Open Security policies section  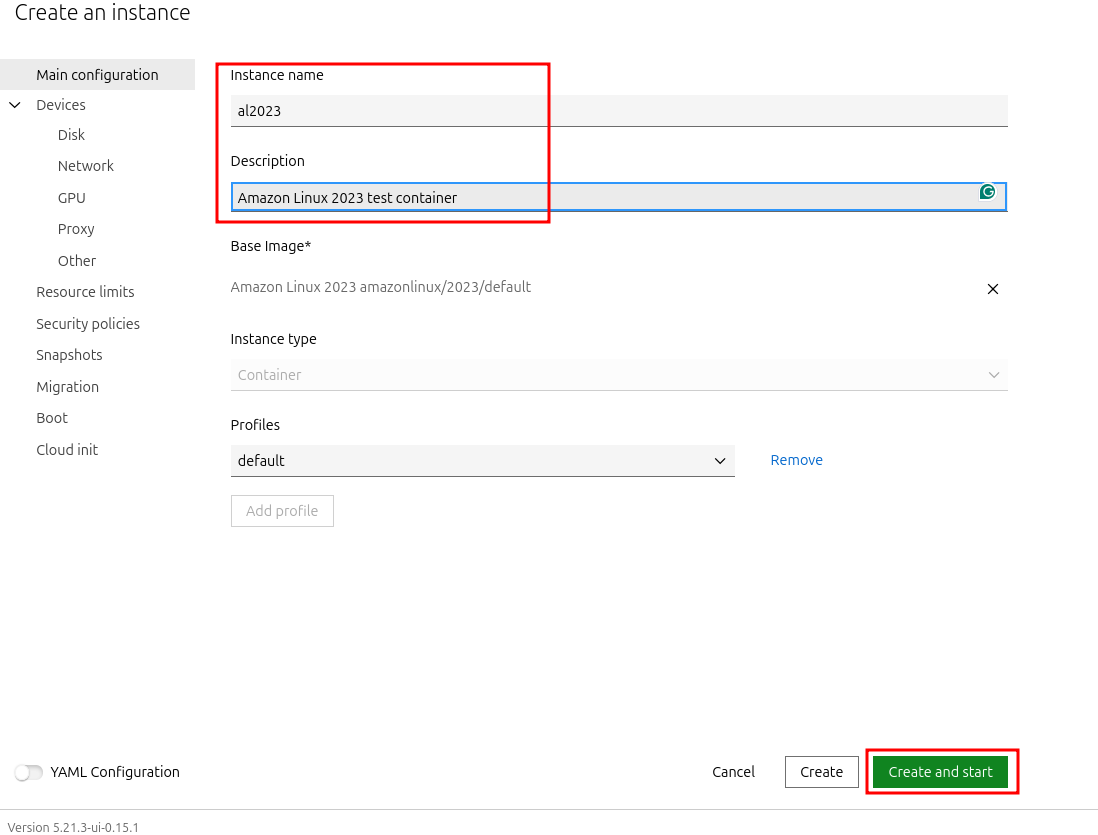(x=88, y=324)
